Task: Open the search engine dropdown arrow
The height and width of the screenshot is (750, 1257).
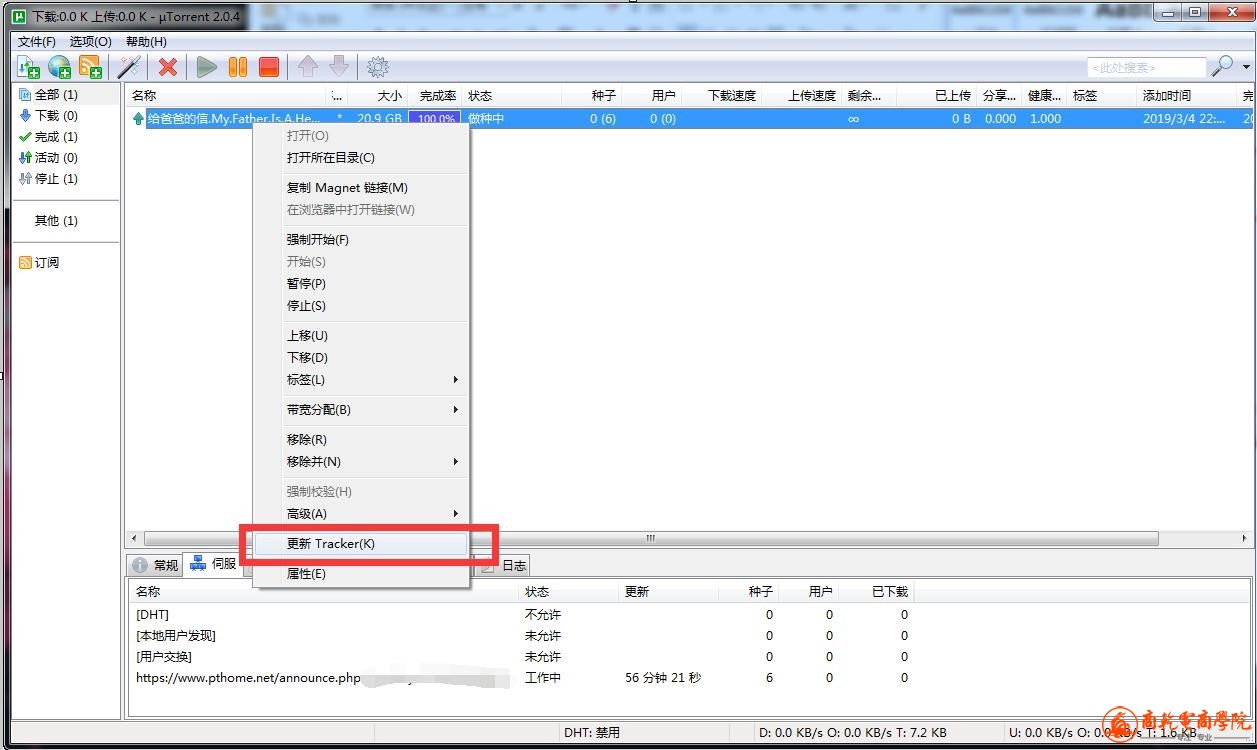Action: click(1246, 67)
